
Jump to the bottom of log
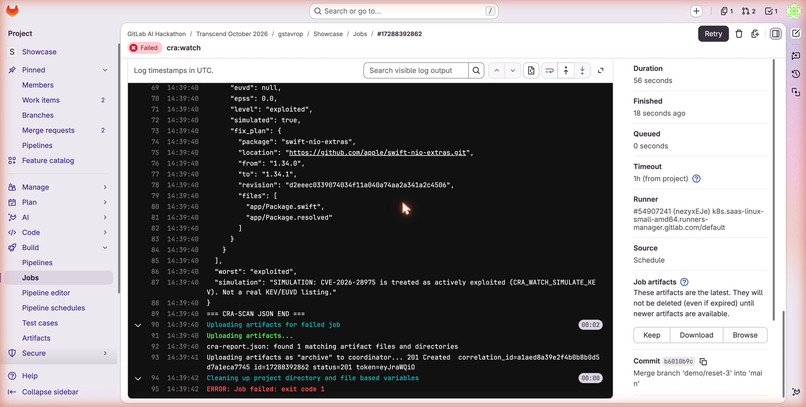pyautogui.click(x=582, y=70)
